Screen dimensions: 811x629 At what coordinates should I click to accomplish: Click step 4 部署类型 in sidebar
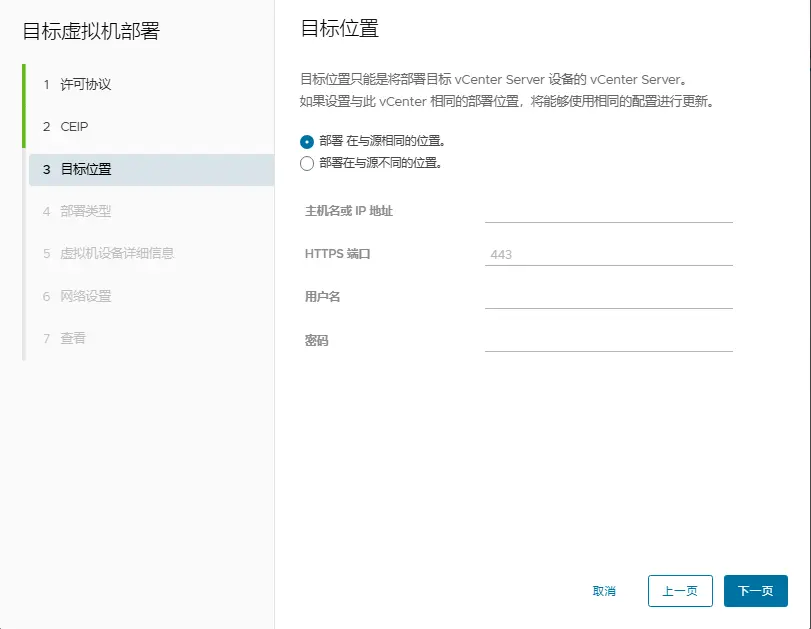[x=85, y=212]
